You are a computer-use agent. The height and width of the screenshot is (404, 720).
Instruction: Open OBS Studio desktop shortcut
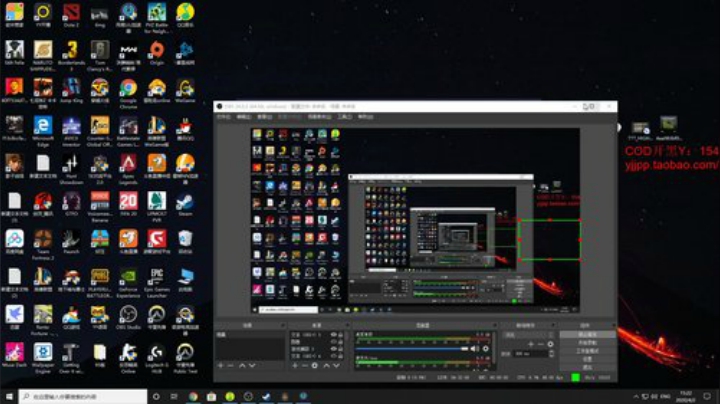tap(128, 318)
